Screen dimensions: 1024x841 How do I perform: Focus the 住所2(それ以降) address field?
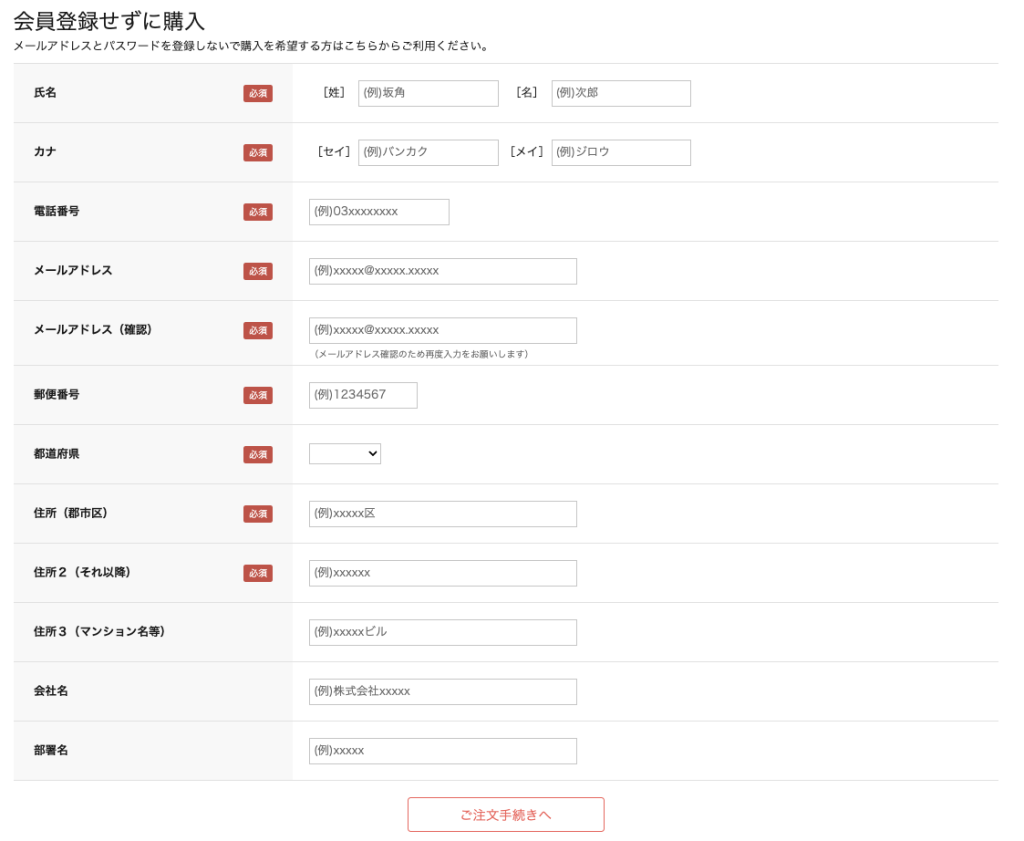443,573
